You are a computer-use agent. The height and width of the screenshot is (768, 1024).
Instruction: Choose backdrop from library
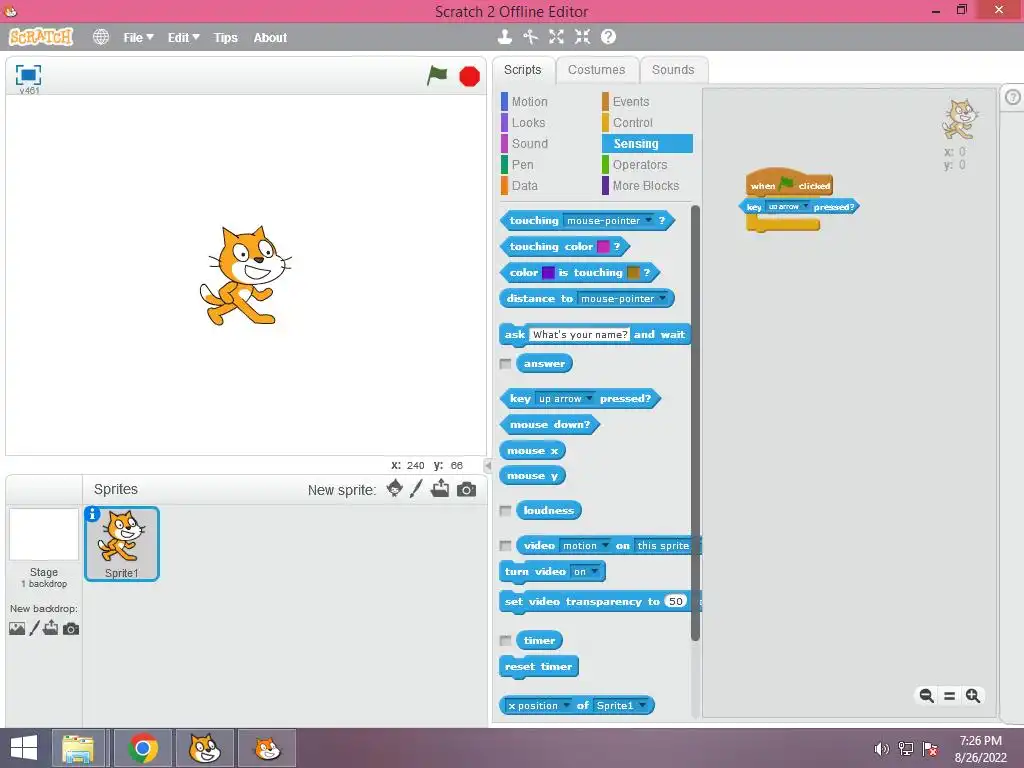pos(17,629)
